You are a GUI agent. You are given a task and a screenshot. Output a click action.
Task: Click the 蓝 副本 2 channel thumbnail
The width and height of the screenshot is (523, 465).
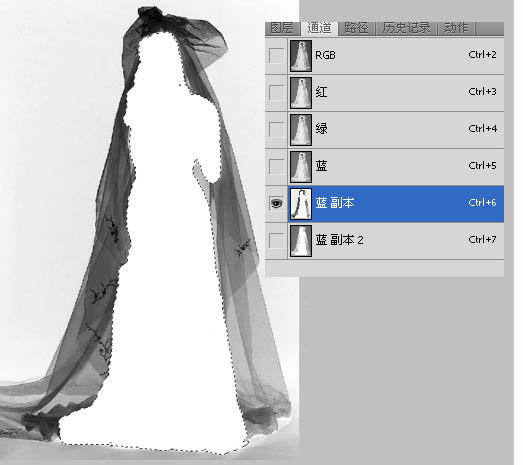tap(301, 241)
